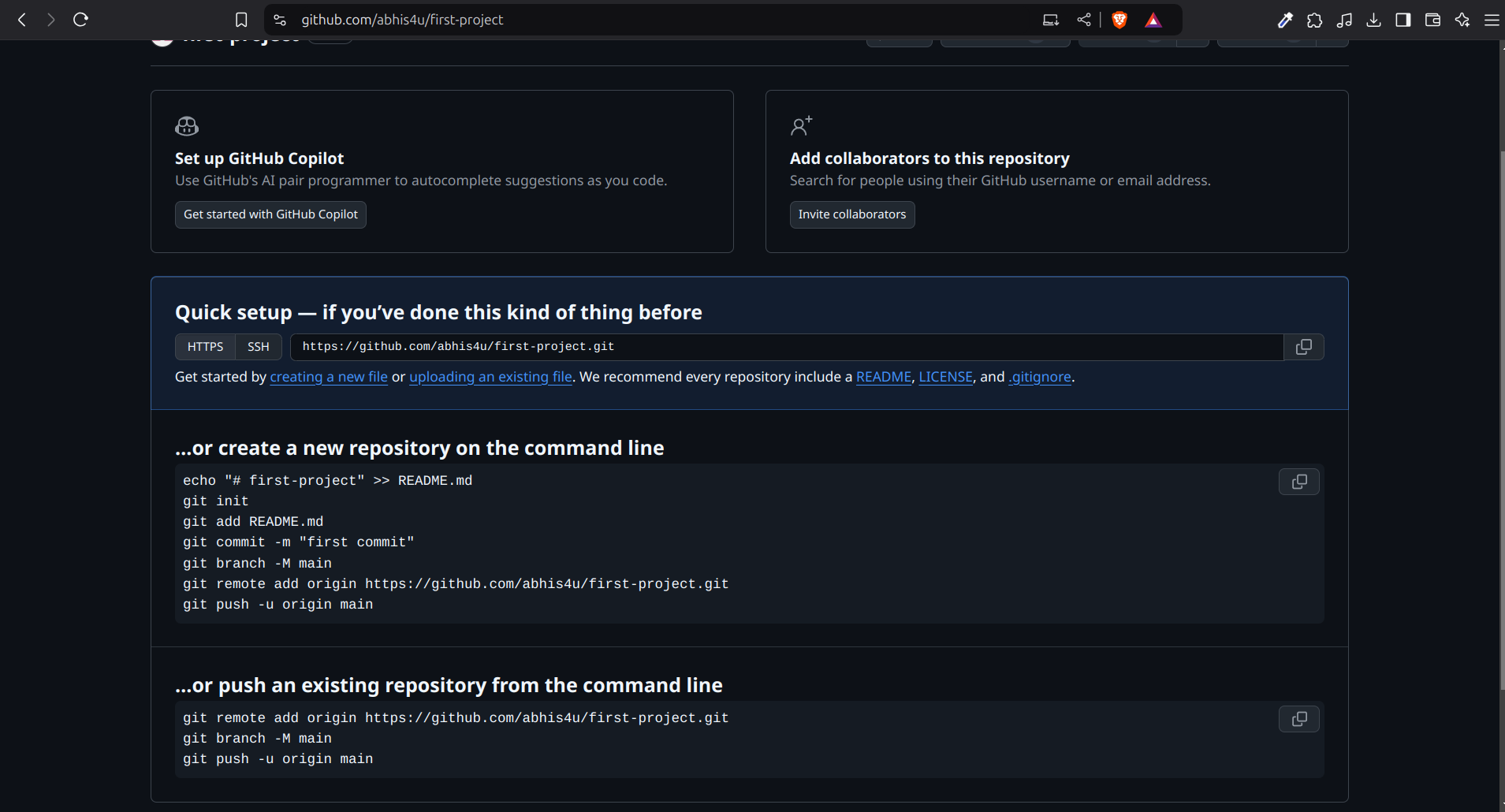Select the HTTPS protocol tab
Image resolution: width=1505 pixels, height=812 pixels.
pyautogui.click(x=205, y=347)
